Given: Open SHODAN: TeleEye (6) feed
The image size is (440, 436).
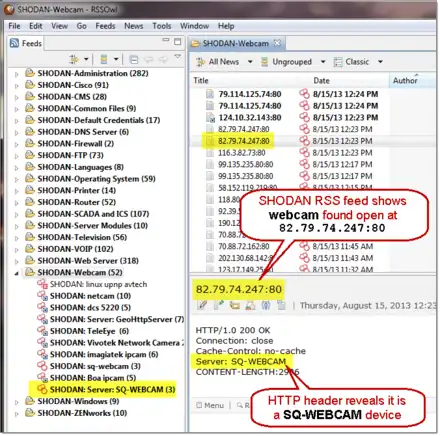Looking at the screenshot, I should [x=89, y=331].
